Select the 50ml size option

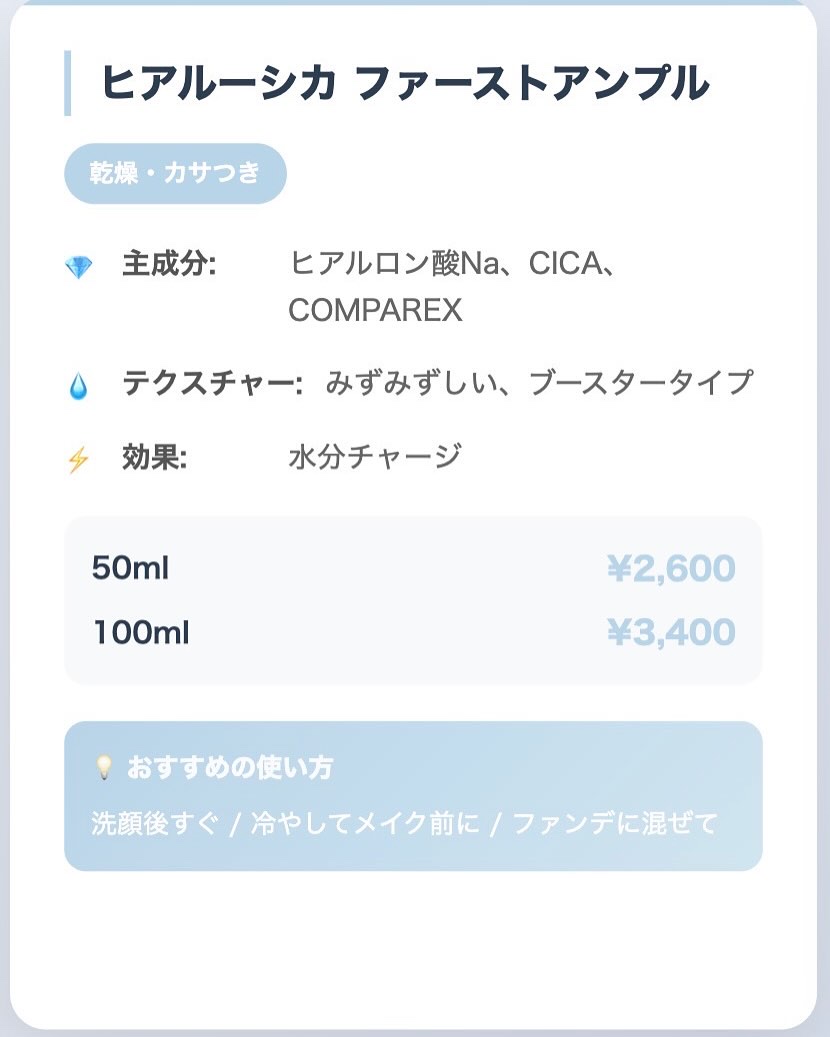(130, 568)
